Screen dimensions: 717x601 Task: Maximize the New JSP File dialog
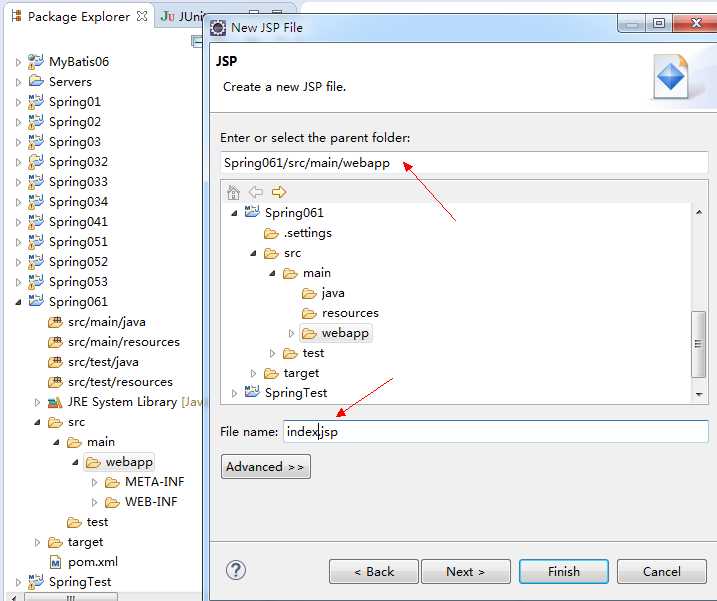[658, 23]
